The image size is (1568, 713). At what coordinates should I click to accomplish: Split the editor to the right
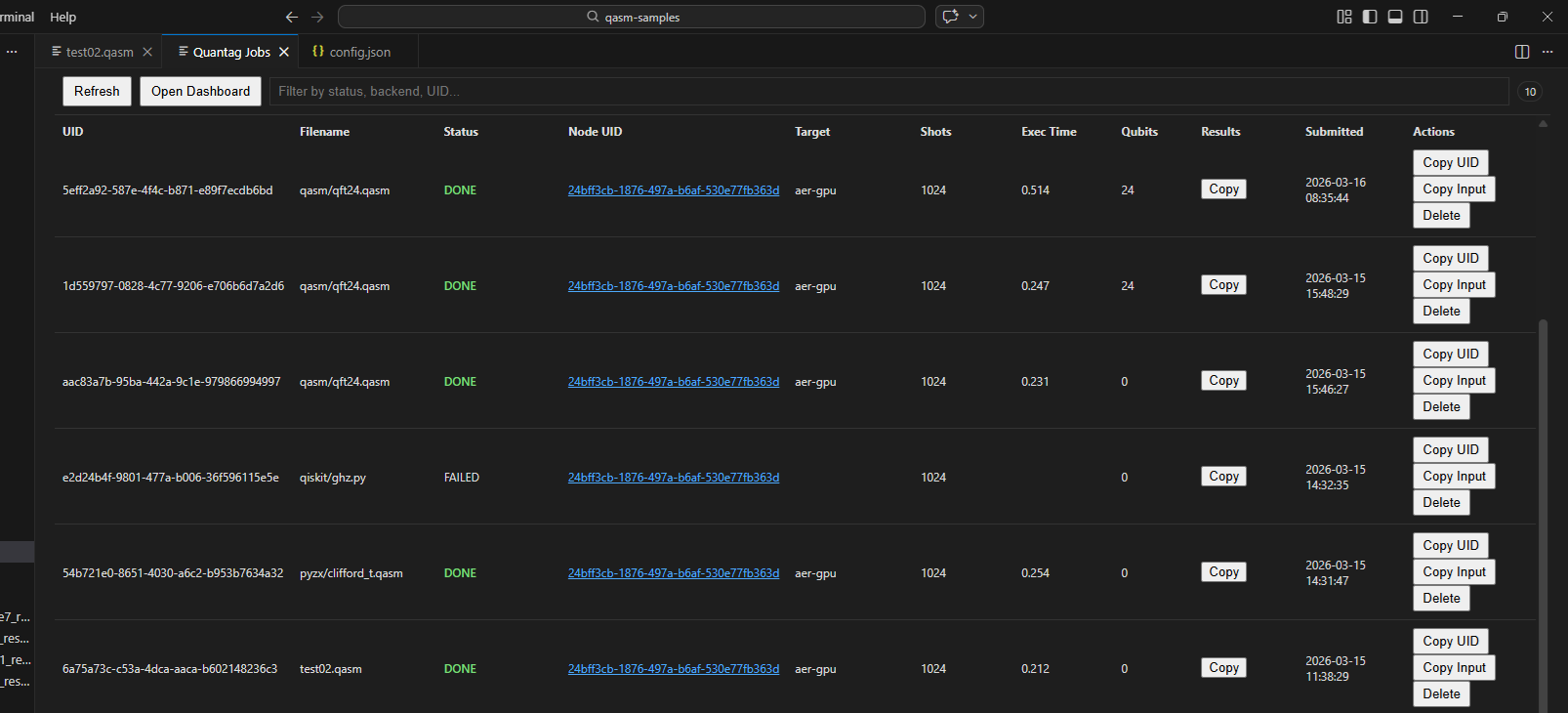pos(1521,52)
